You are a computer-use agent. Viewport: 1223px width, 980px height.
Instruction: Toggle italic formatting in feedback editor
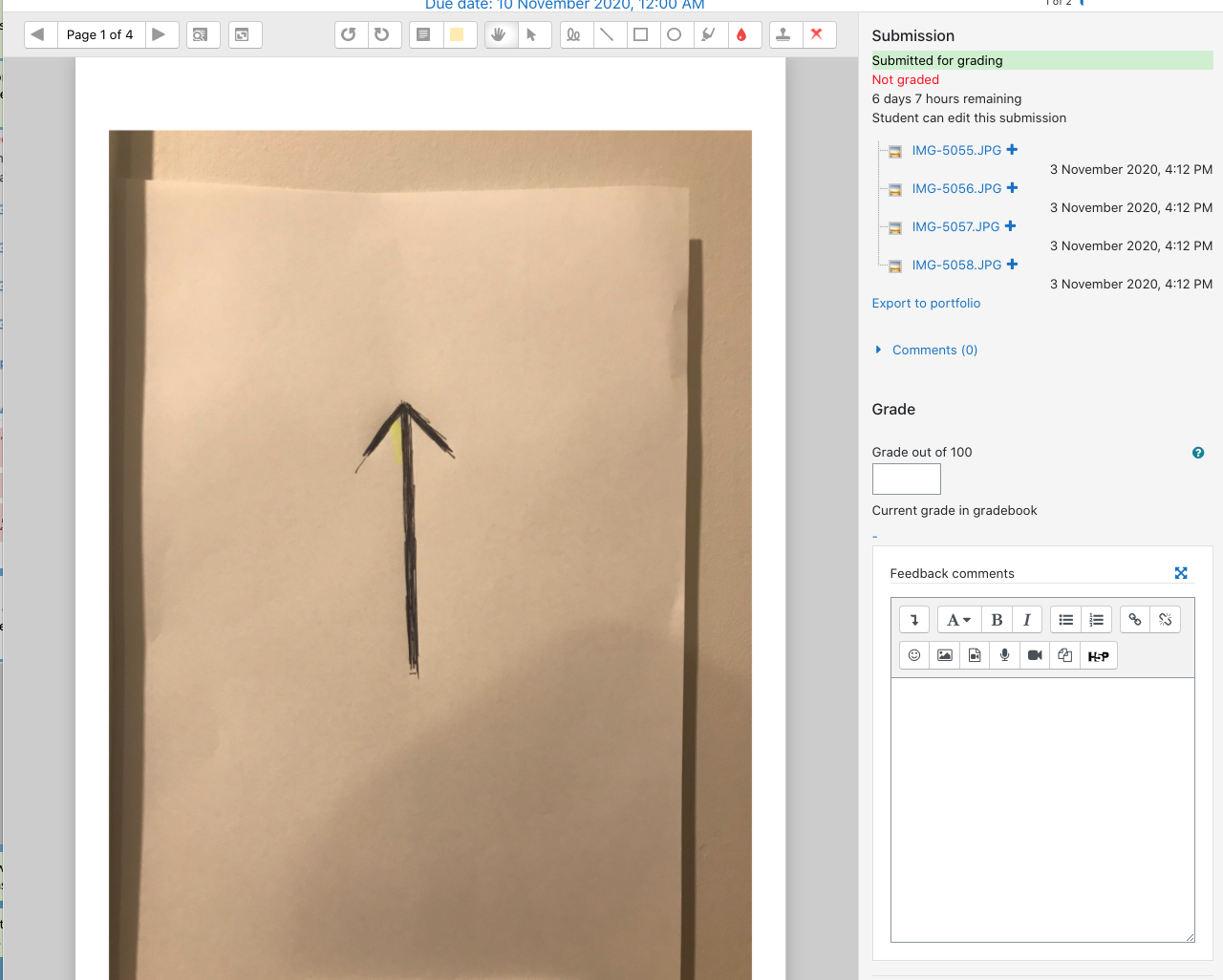(x=1027, y=620)
